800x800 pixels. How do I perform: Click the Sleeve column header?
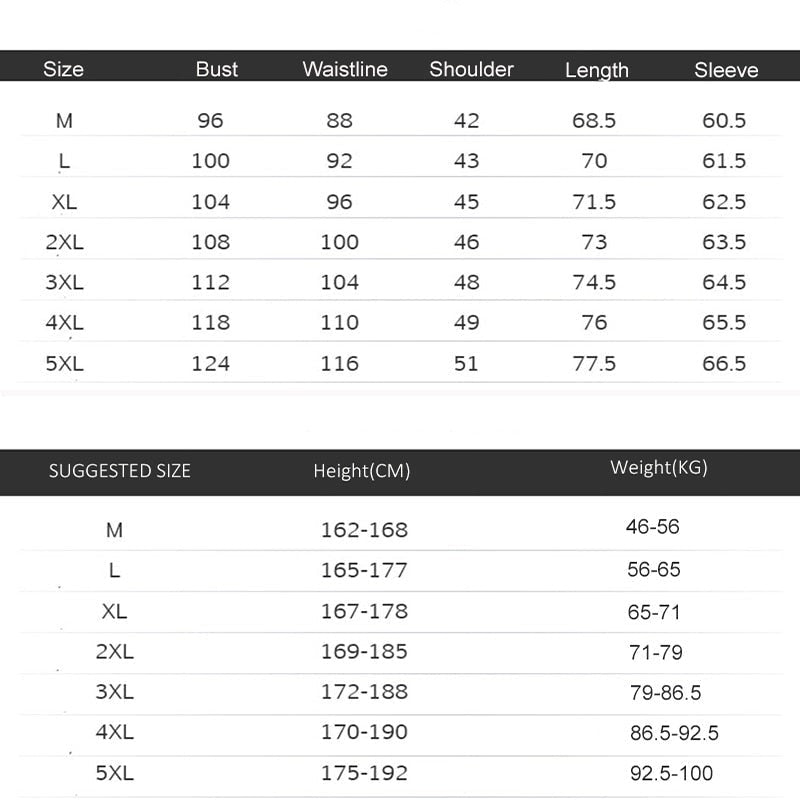(726, 70)
